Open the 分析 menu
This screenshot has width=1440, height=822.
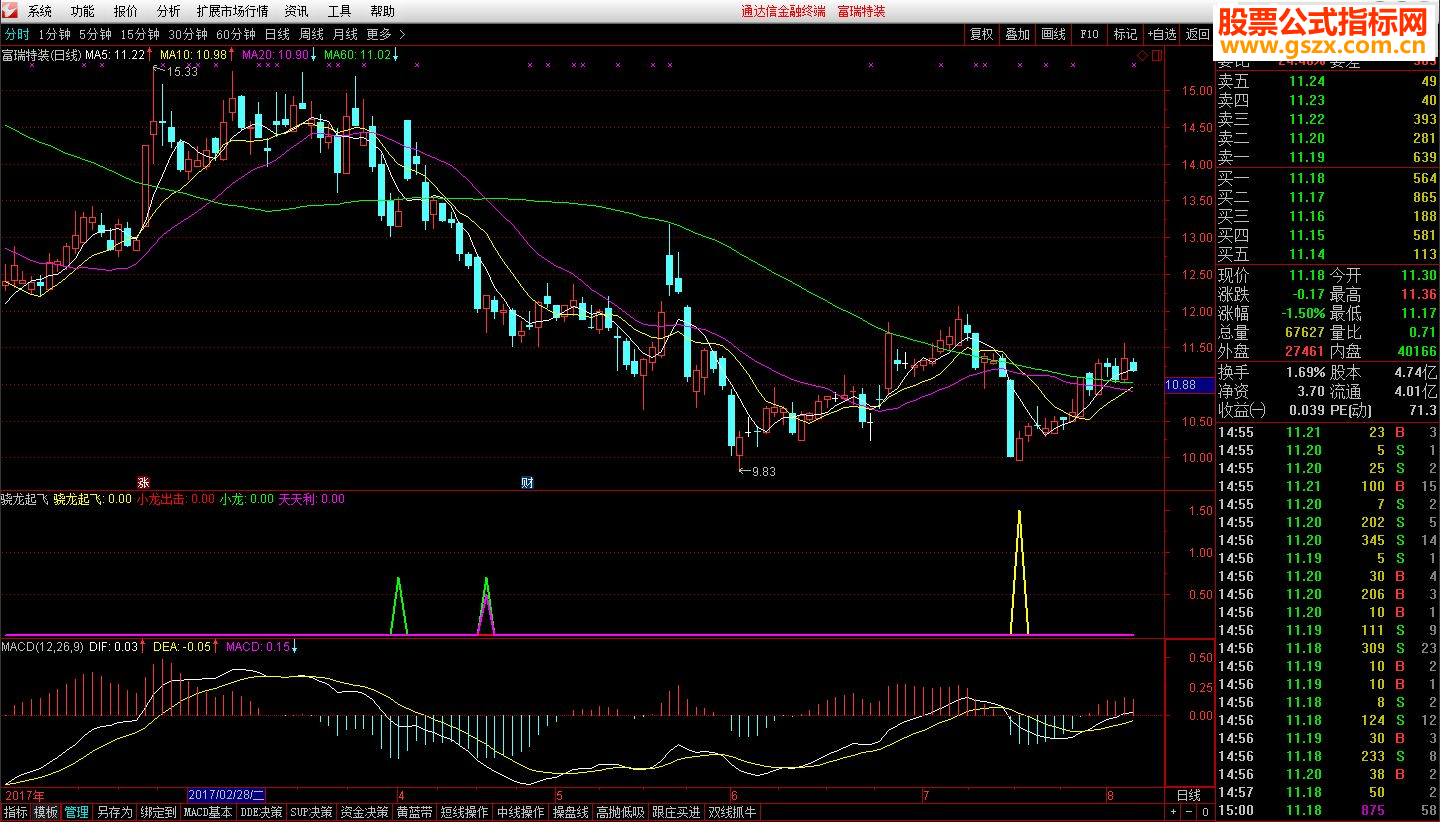[x=169, y=11]
